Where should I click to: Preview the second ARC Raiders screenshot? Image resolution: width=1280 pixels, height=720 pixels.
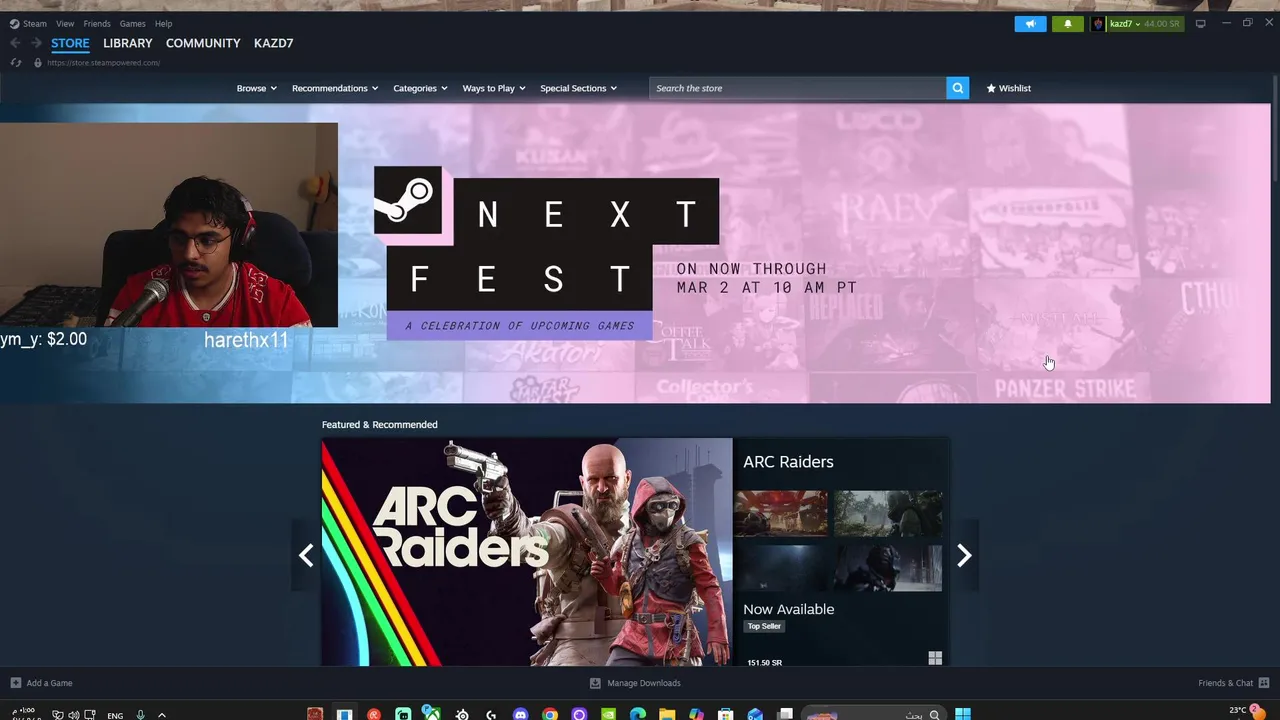point(888,513)
